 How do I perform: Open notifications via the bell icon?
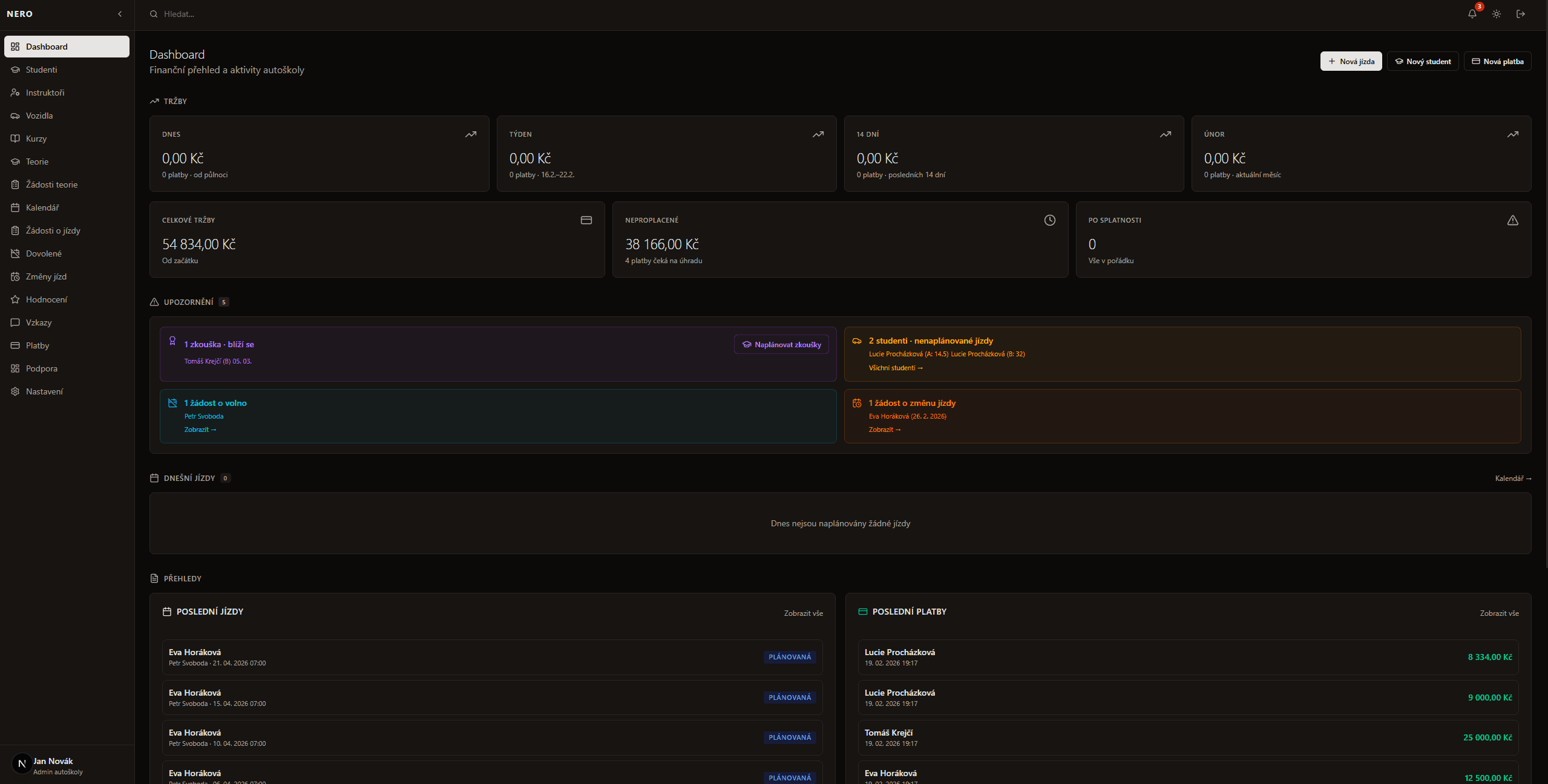pyautogui.click(x=1472, y=14)
